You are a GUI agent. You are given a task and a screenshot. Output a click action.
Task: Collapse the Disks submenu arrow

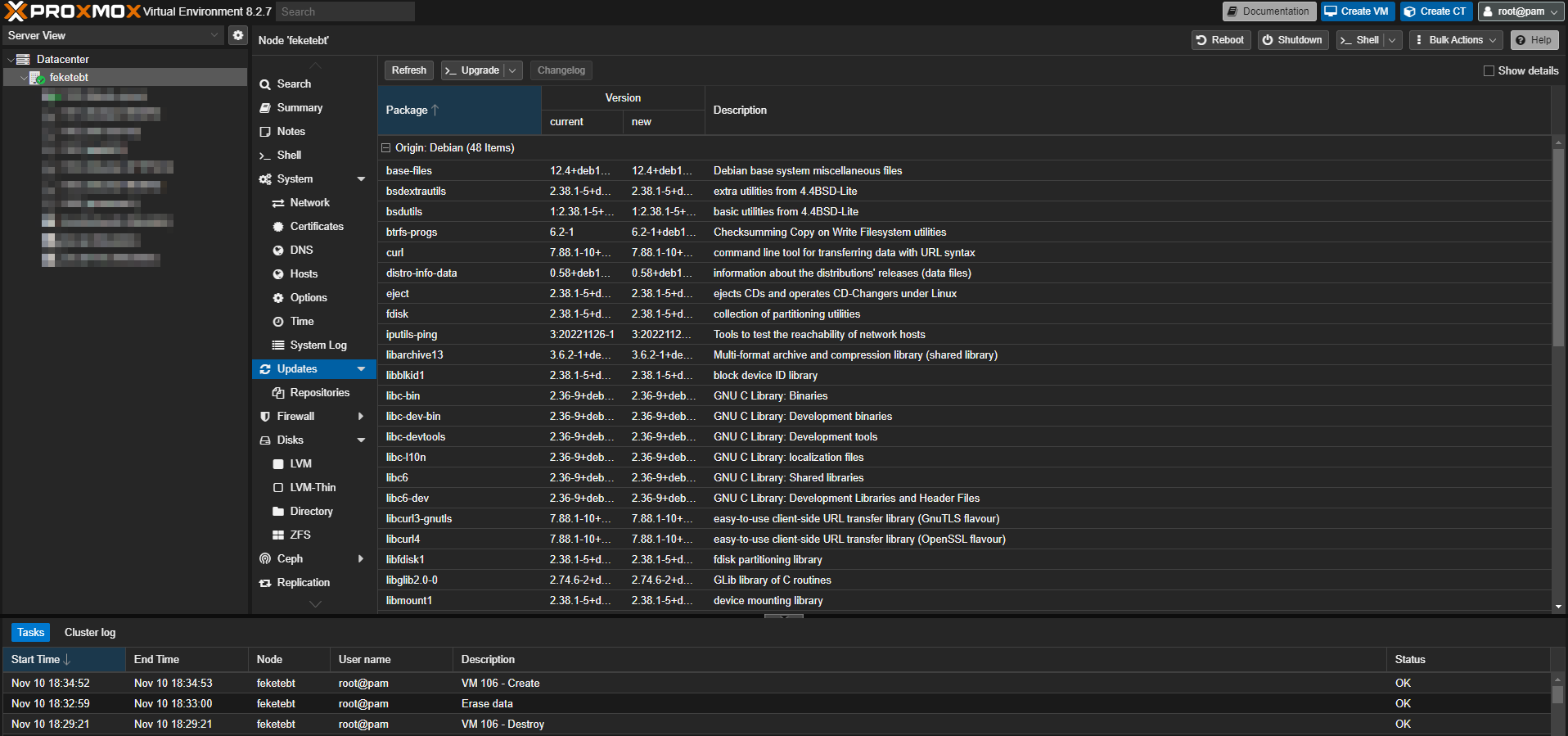point(361,440)
